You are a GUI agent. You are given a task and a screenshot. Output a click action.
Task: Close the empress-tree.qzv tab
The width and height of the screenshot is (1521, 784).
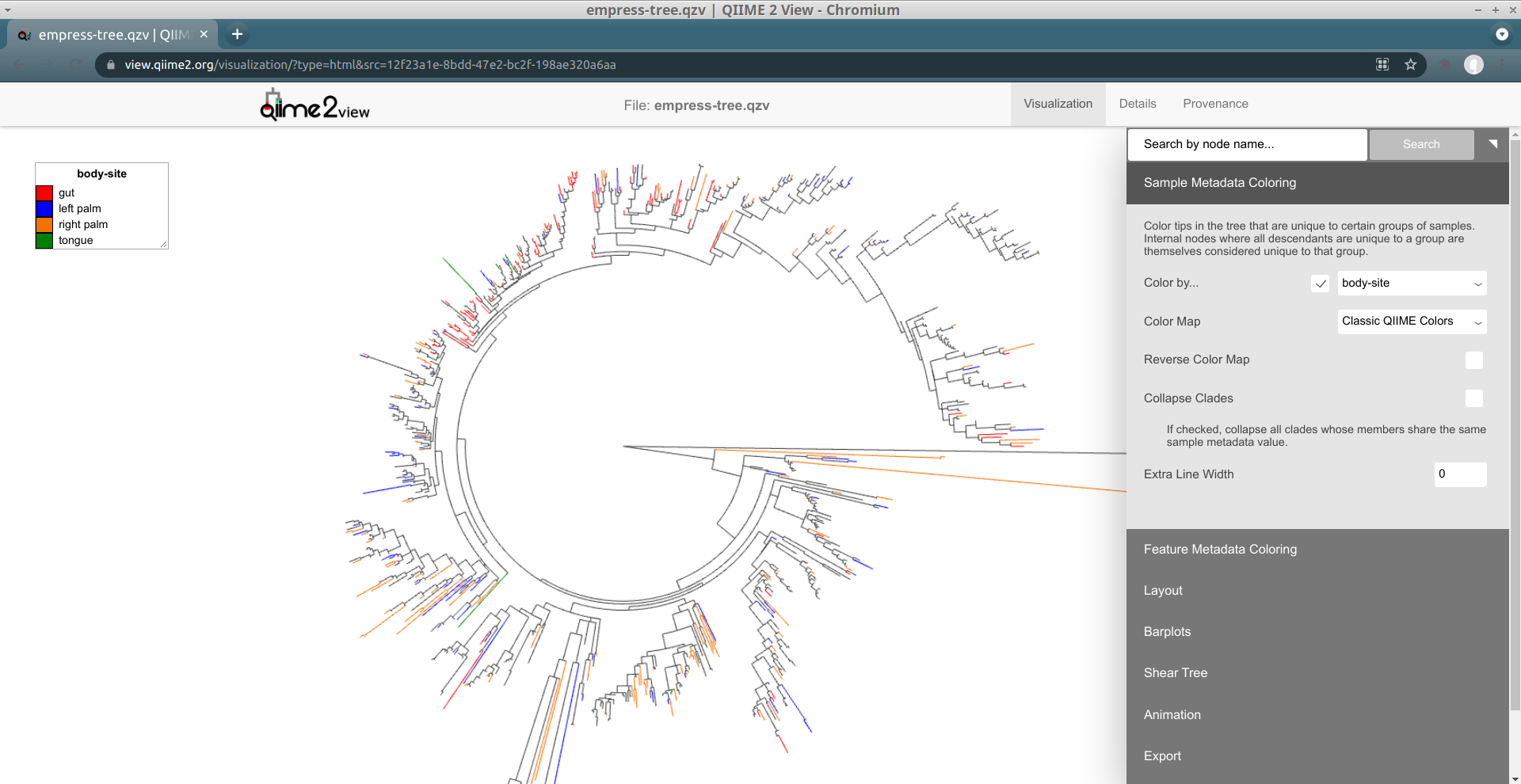click(x=204, y=34)
